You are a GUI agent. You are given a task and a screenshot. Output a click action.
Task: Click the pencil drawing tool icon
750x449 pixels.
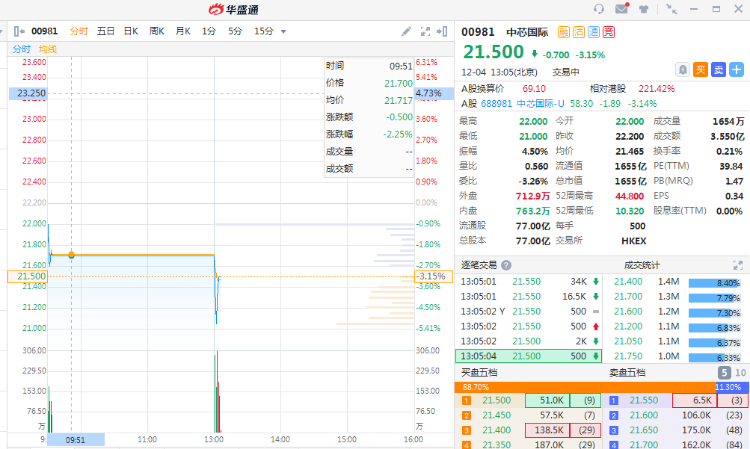point(407,31)
